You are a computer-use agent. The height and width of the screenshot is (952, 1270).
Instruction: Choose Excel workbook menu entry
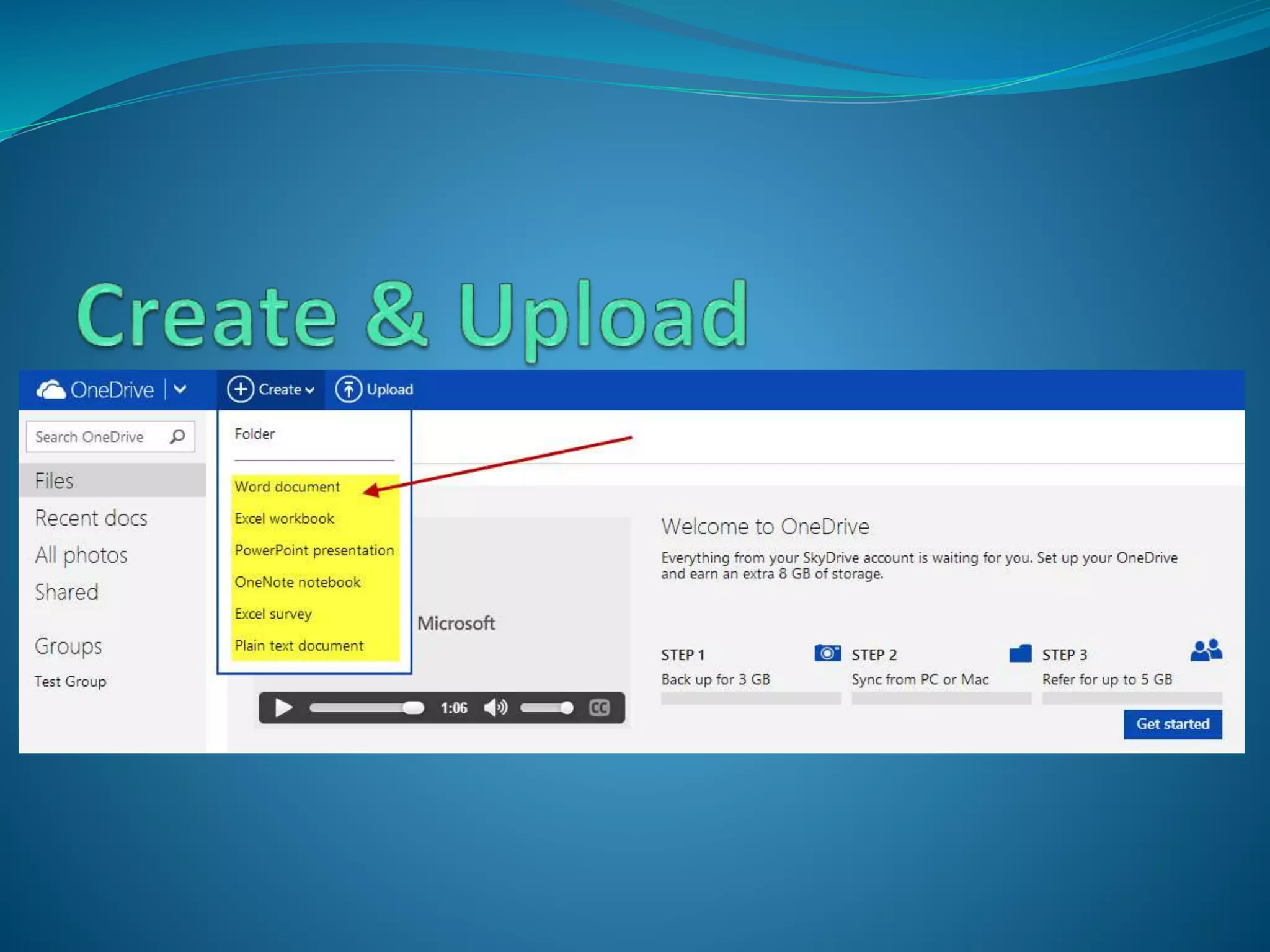pos(284,518)
